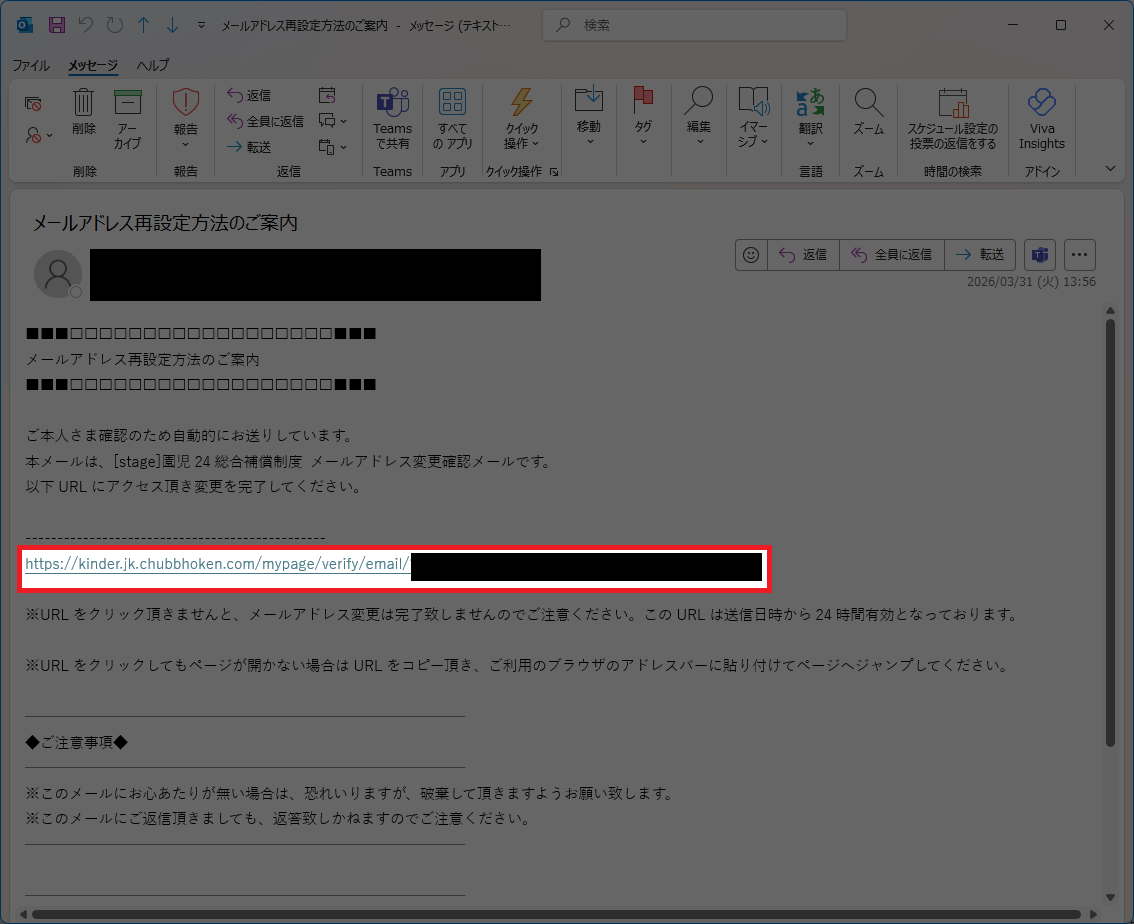Share the message via Teamsで共有
This screenshot has height=924, width=1134.
tap(392, 118)
